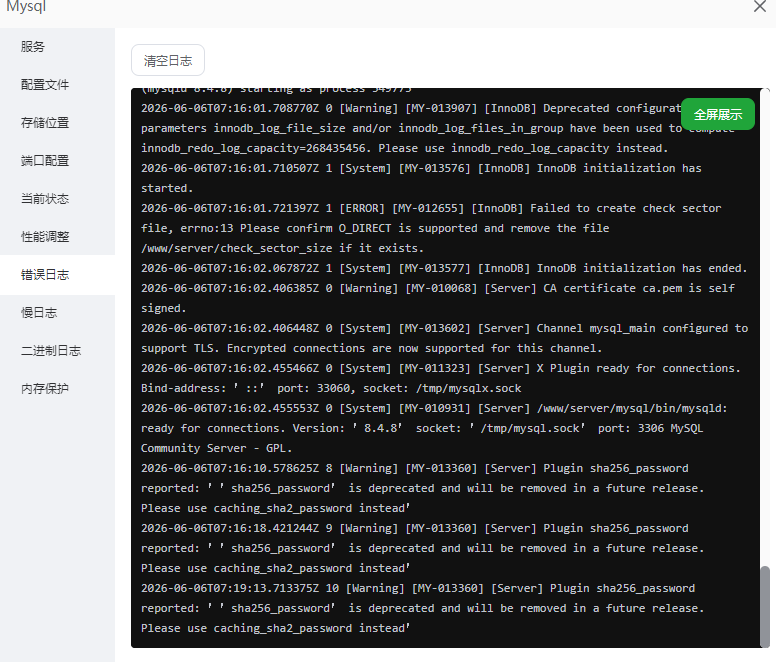Click the 07:16:18.421244Z warning log line
Screen dimensions: 776x662
coord(414,528)
